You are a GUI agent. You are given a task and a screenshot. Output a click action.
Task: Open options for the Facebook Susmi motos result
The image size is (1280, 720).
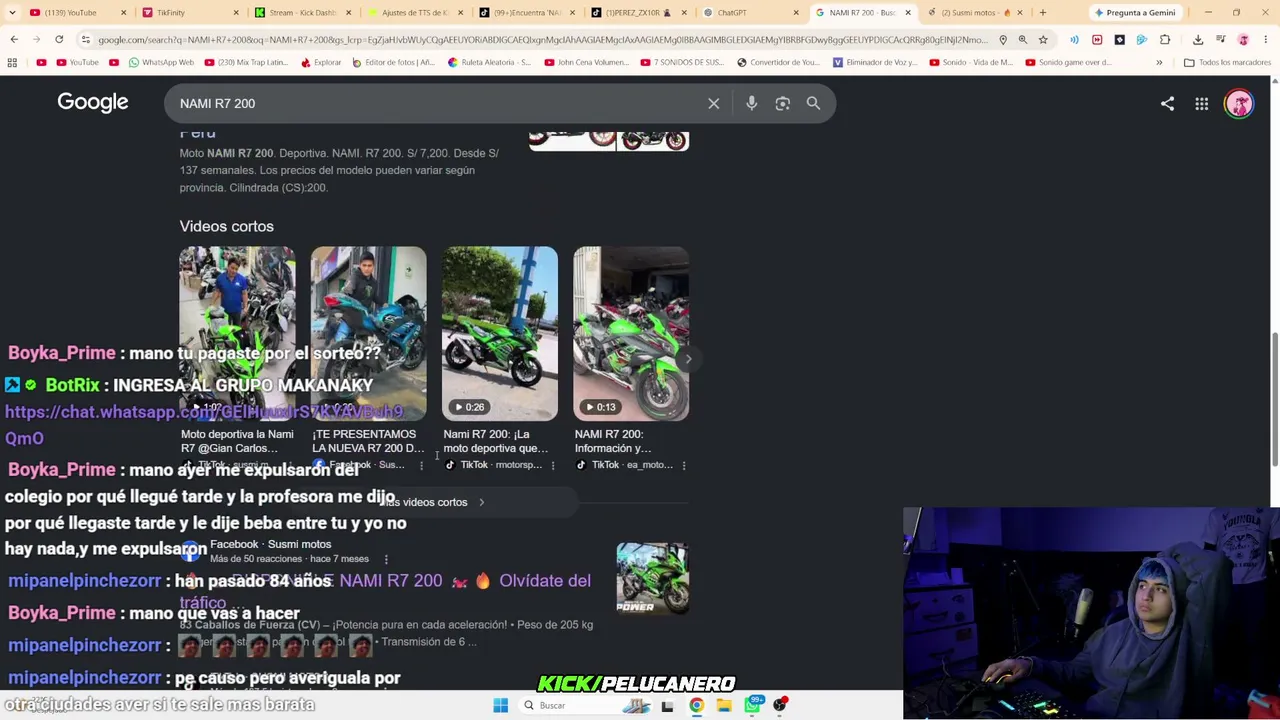386,559
